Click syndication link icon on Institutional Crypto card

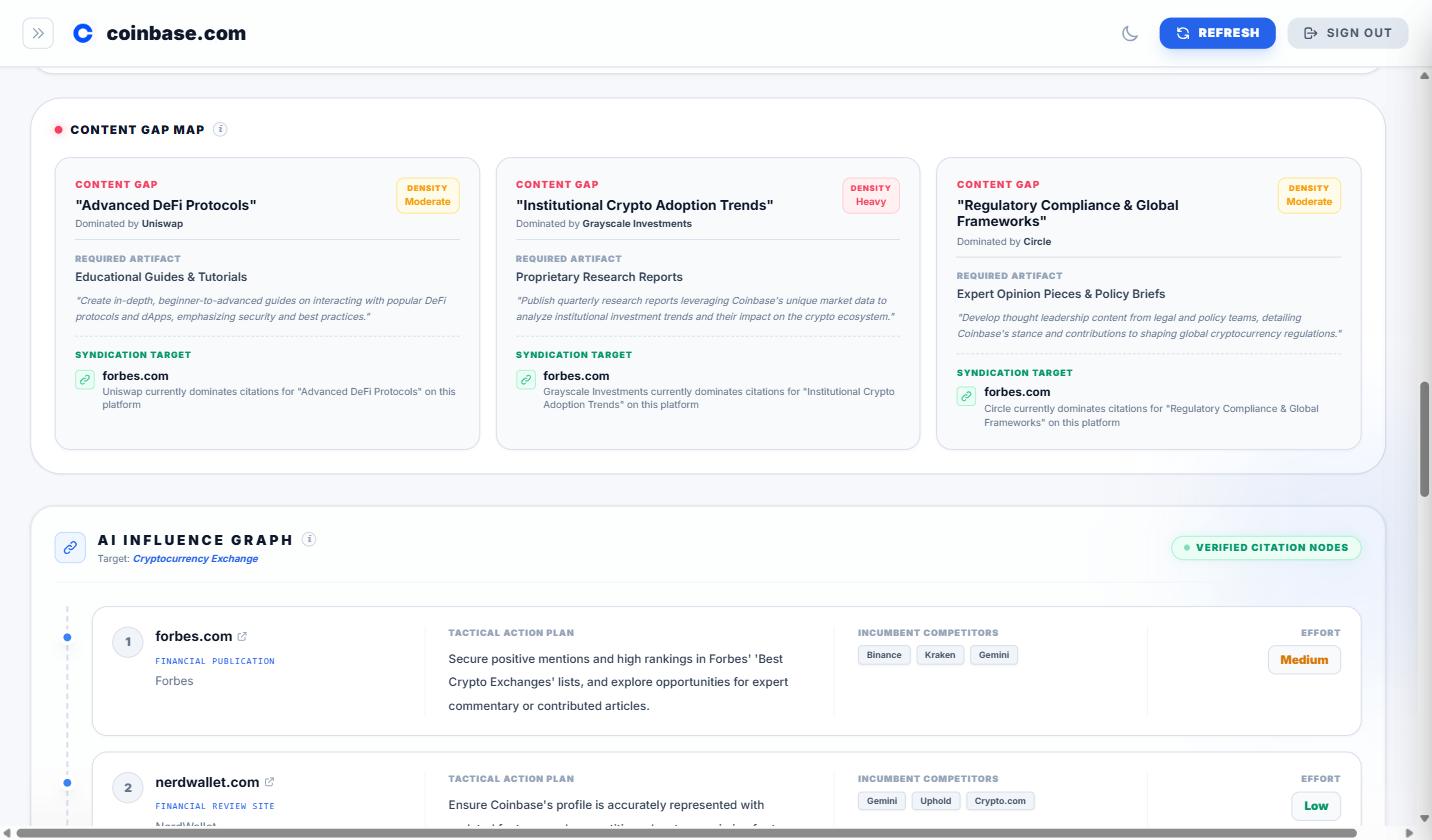pyautogui.click(x=526, y=381)
